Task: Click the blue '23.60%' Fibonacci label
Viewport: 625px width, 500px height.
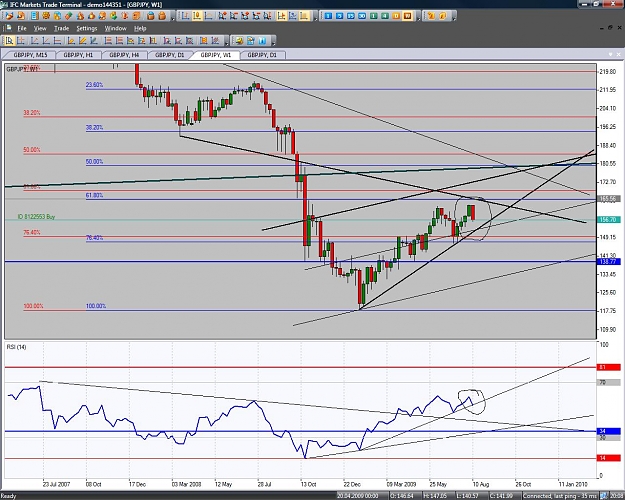Action: coord(94,85)
